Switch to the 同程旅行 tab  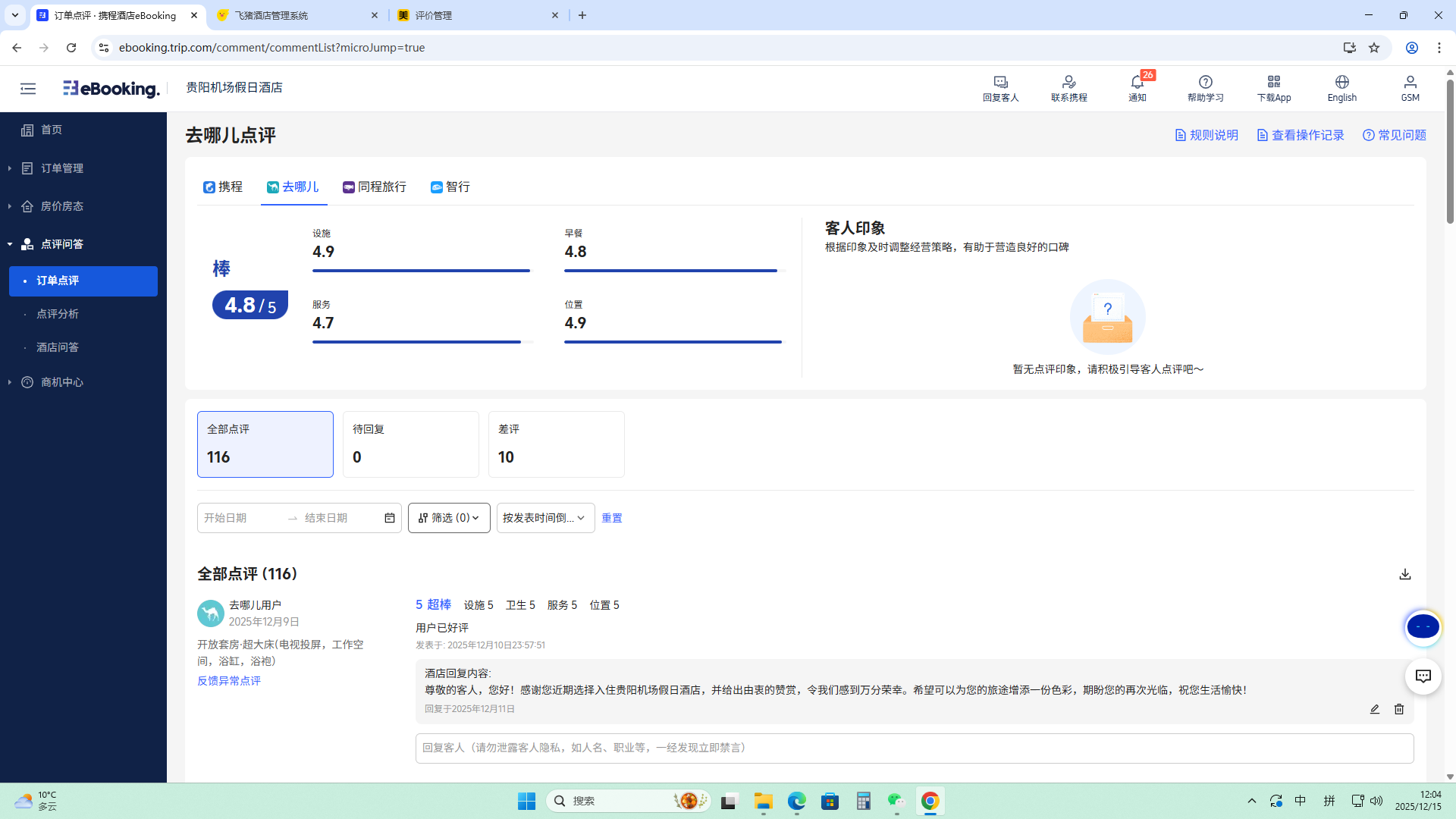click(x=375, y=187)
